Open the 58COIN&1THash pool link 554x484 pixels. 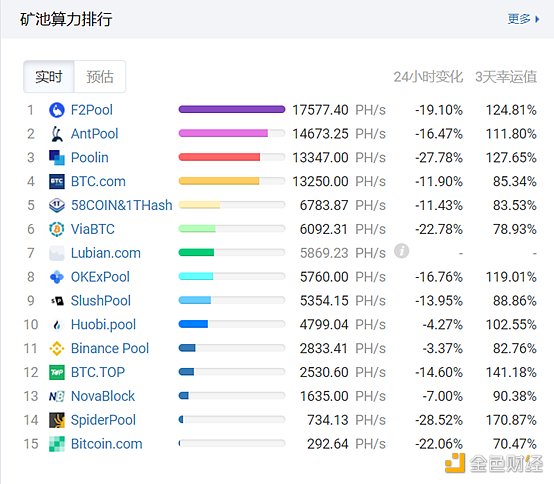tap(122, 205)
